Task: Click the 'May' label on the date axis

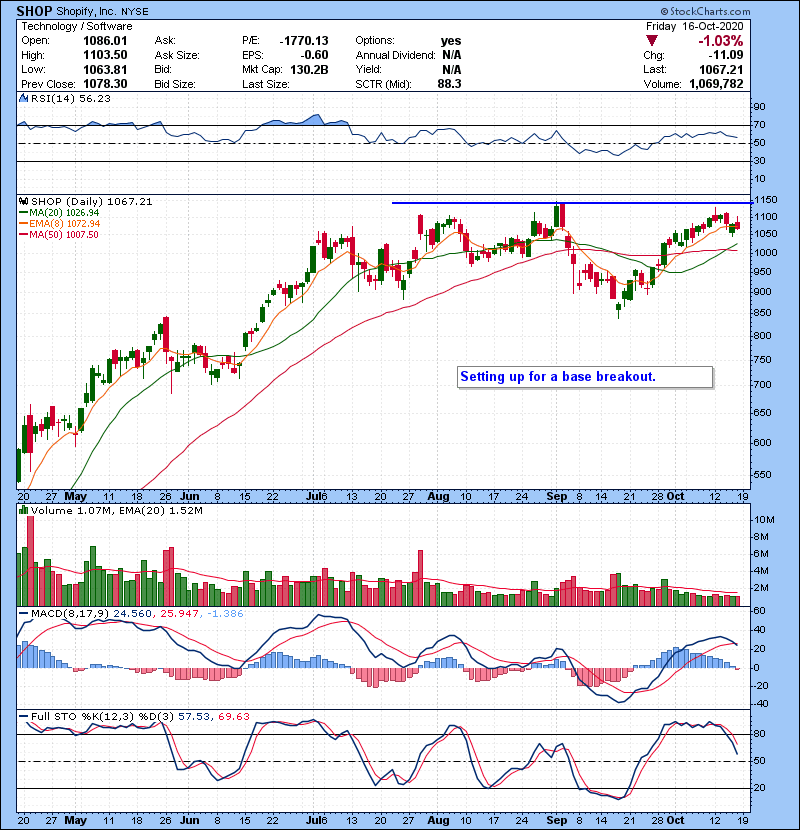Action: pyautogui.click(x=75, y=495)
